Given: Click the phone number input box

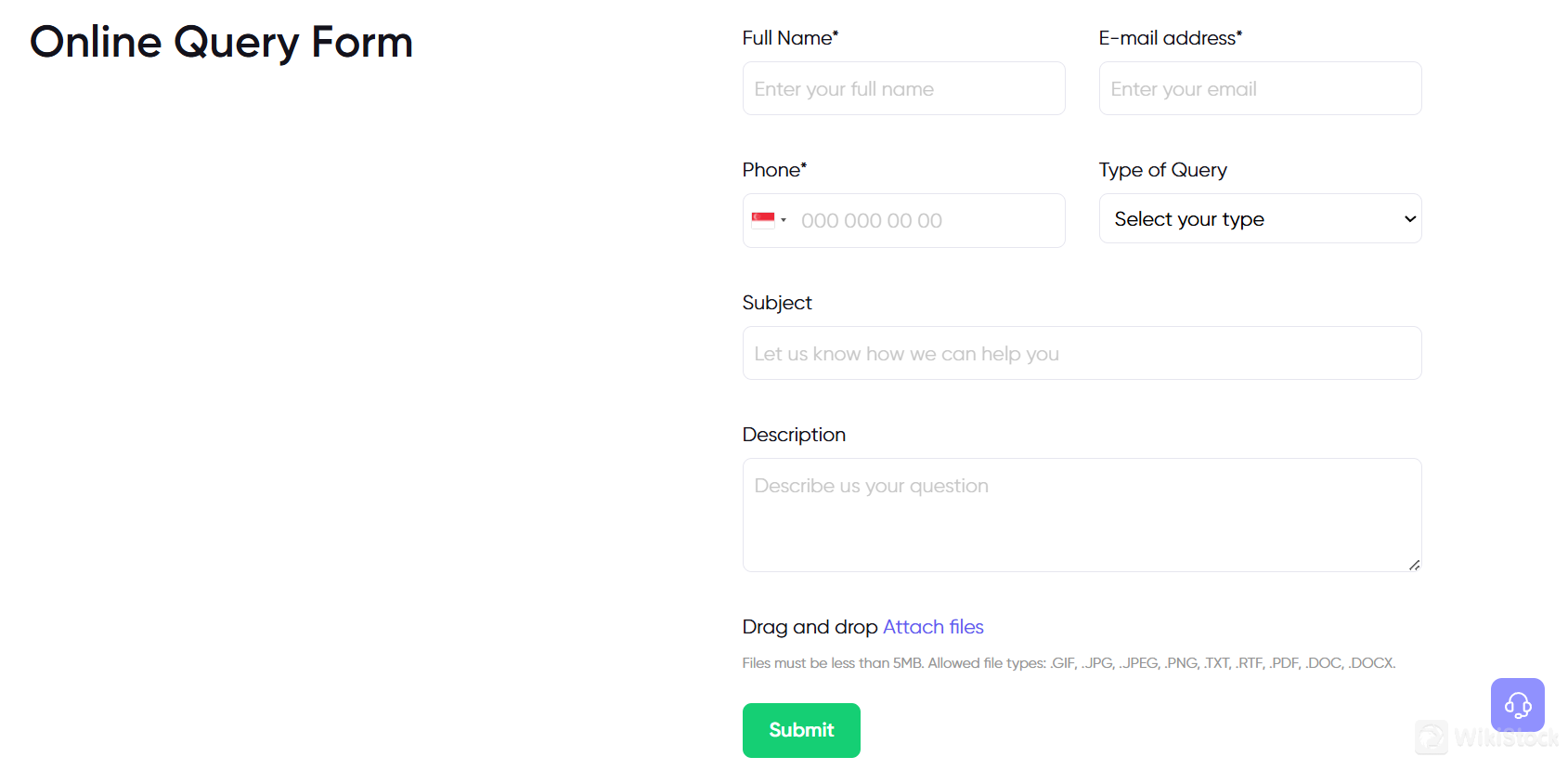Looking at the screenshot, I should (x=928, y=221).
